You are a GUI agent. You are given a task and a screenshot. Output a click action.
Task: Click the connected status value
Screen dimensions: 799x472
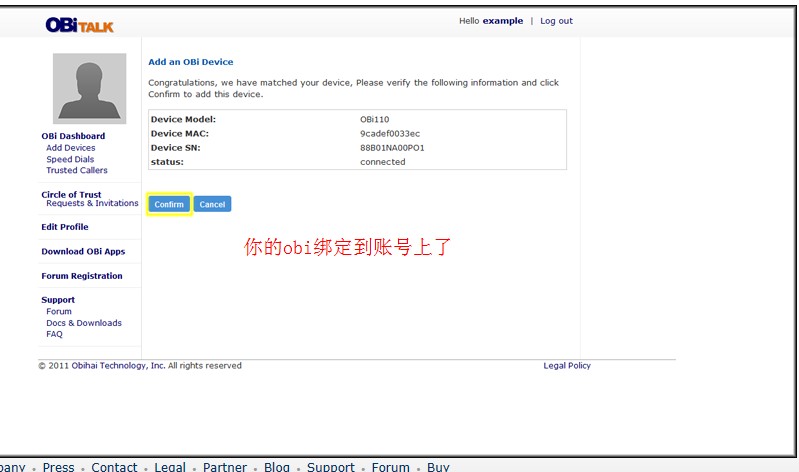point(383,162)
